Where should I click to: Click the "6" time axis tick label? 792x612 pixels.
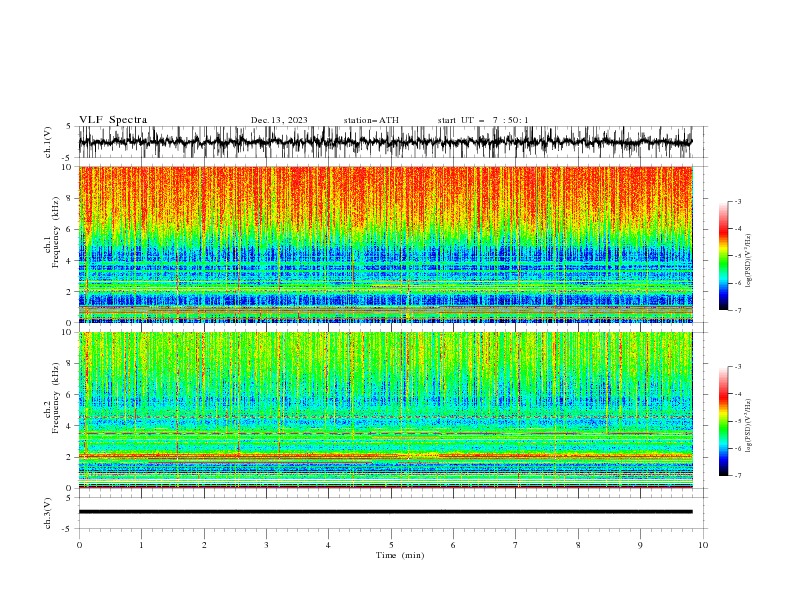pyautogui.click(x=453, y=545)
